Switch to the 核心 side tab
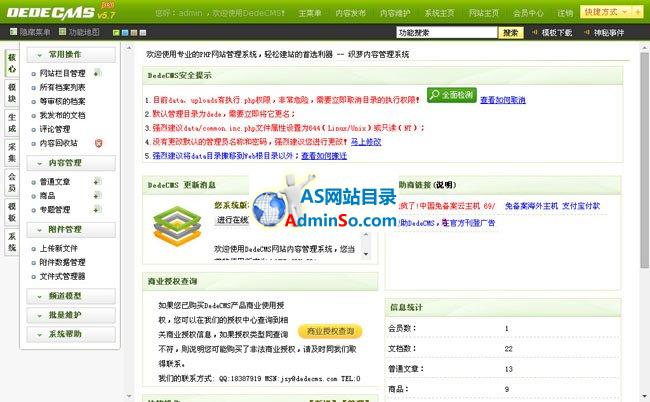 12,63
